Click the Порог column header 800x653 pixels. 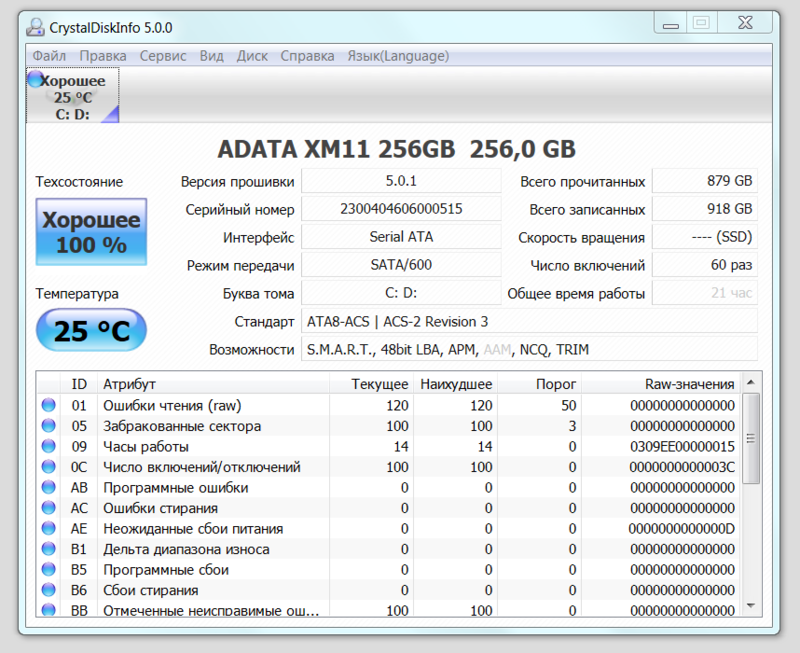coord(540,384)
